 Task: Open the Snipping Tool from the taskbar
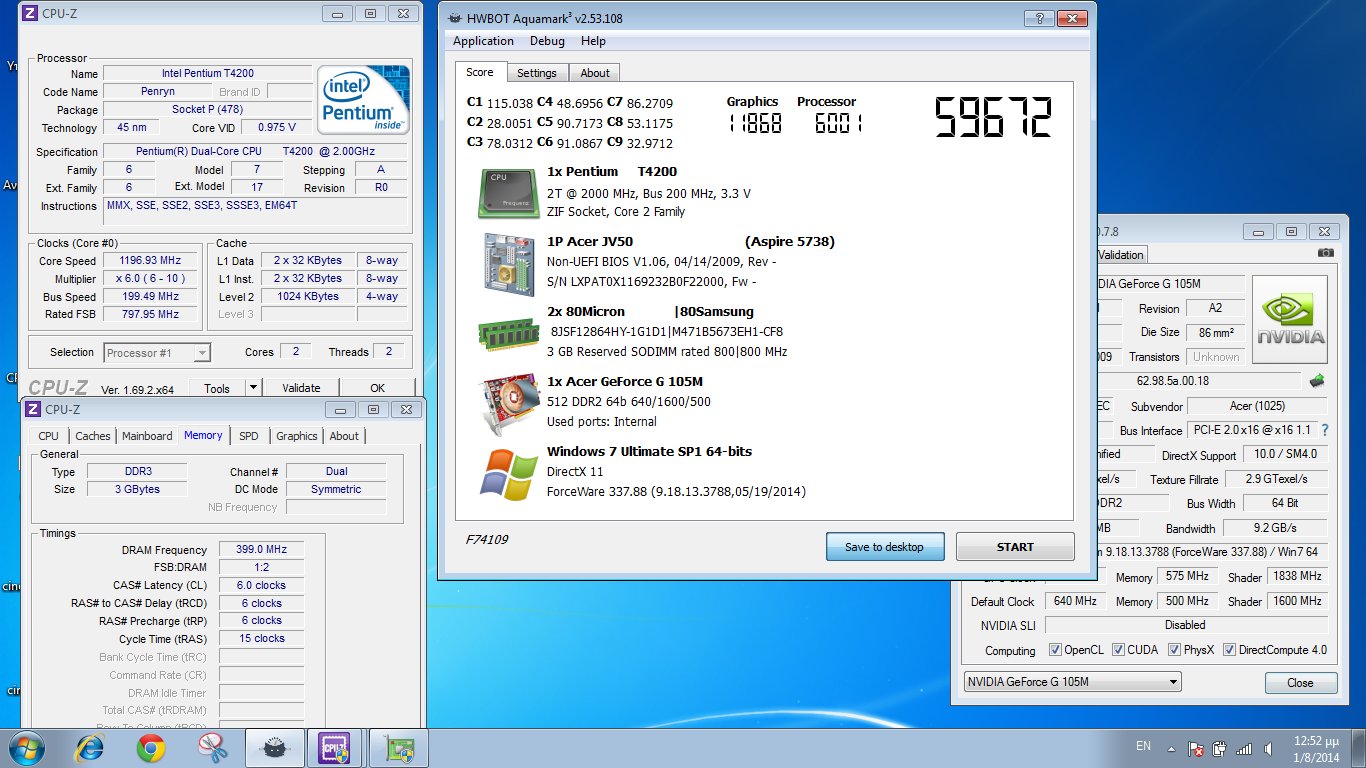[213, 748]
